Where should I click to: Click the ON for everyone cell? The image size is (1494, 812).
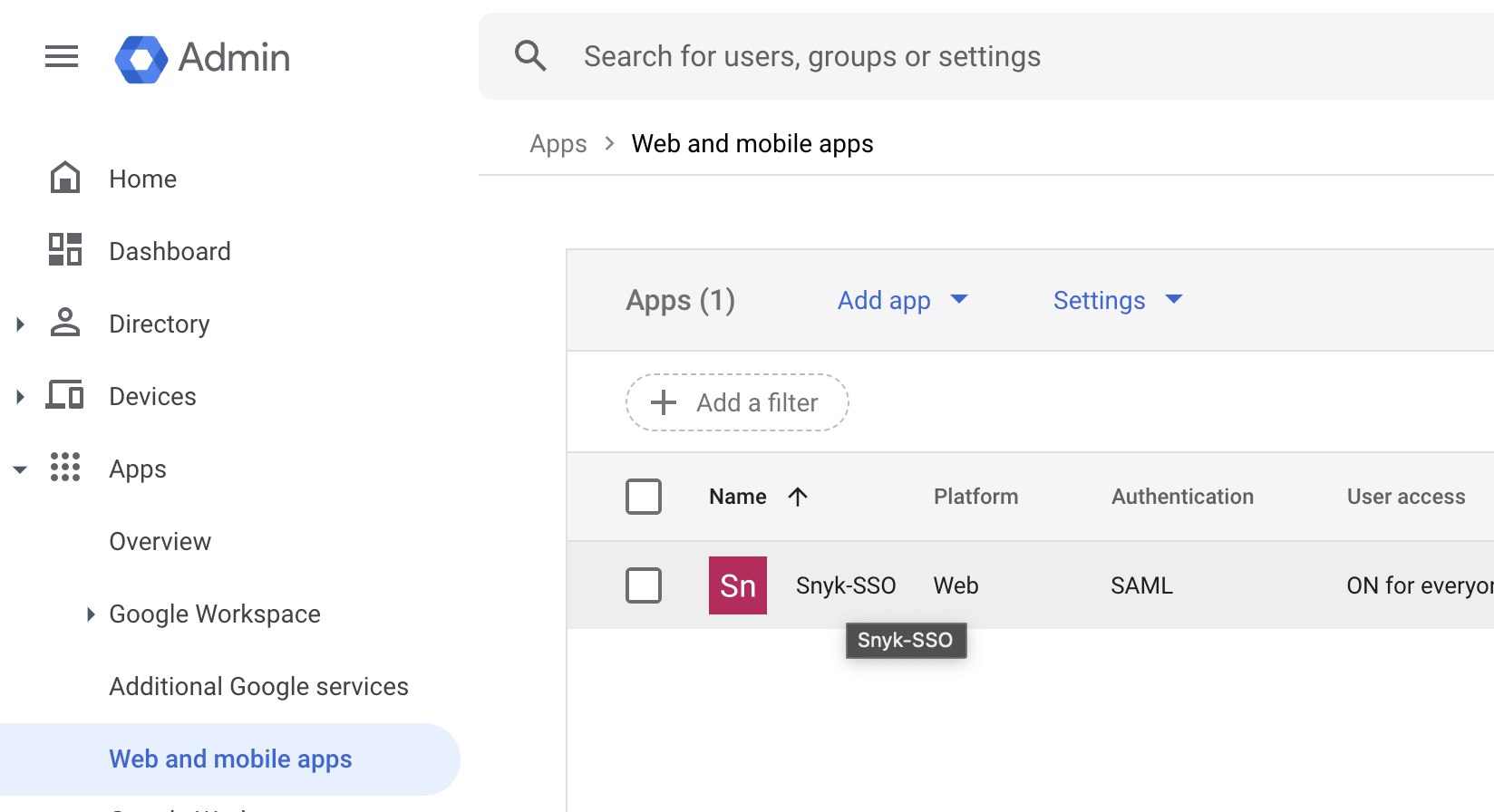tap(1421, 585)
